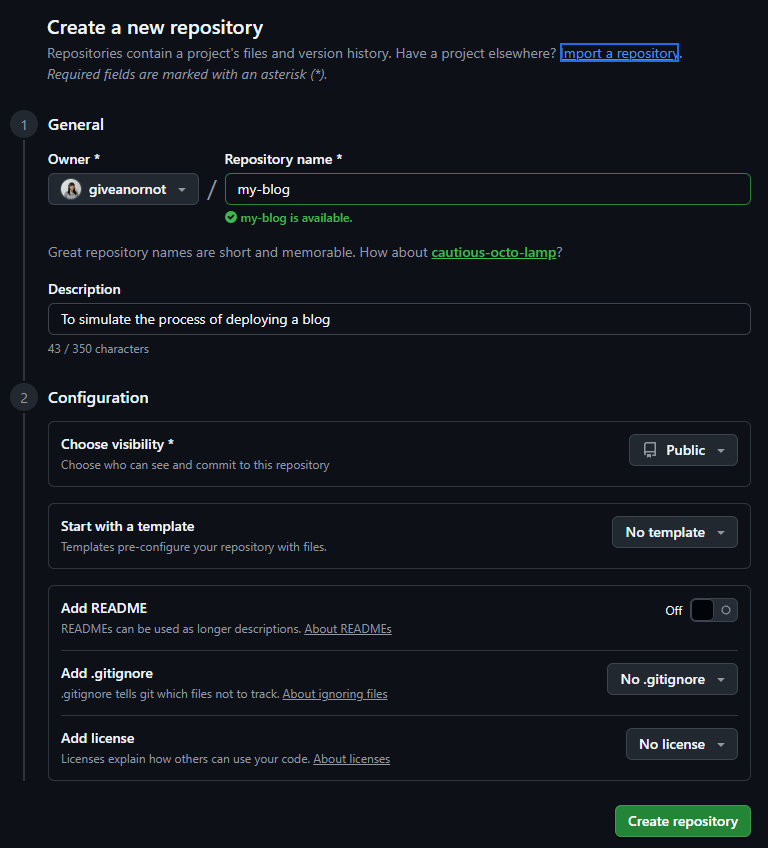Click into the Description text field
Screen dimensions: 768x848
coord(399,319)
